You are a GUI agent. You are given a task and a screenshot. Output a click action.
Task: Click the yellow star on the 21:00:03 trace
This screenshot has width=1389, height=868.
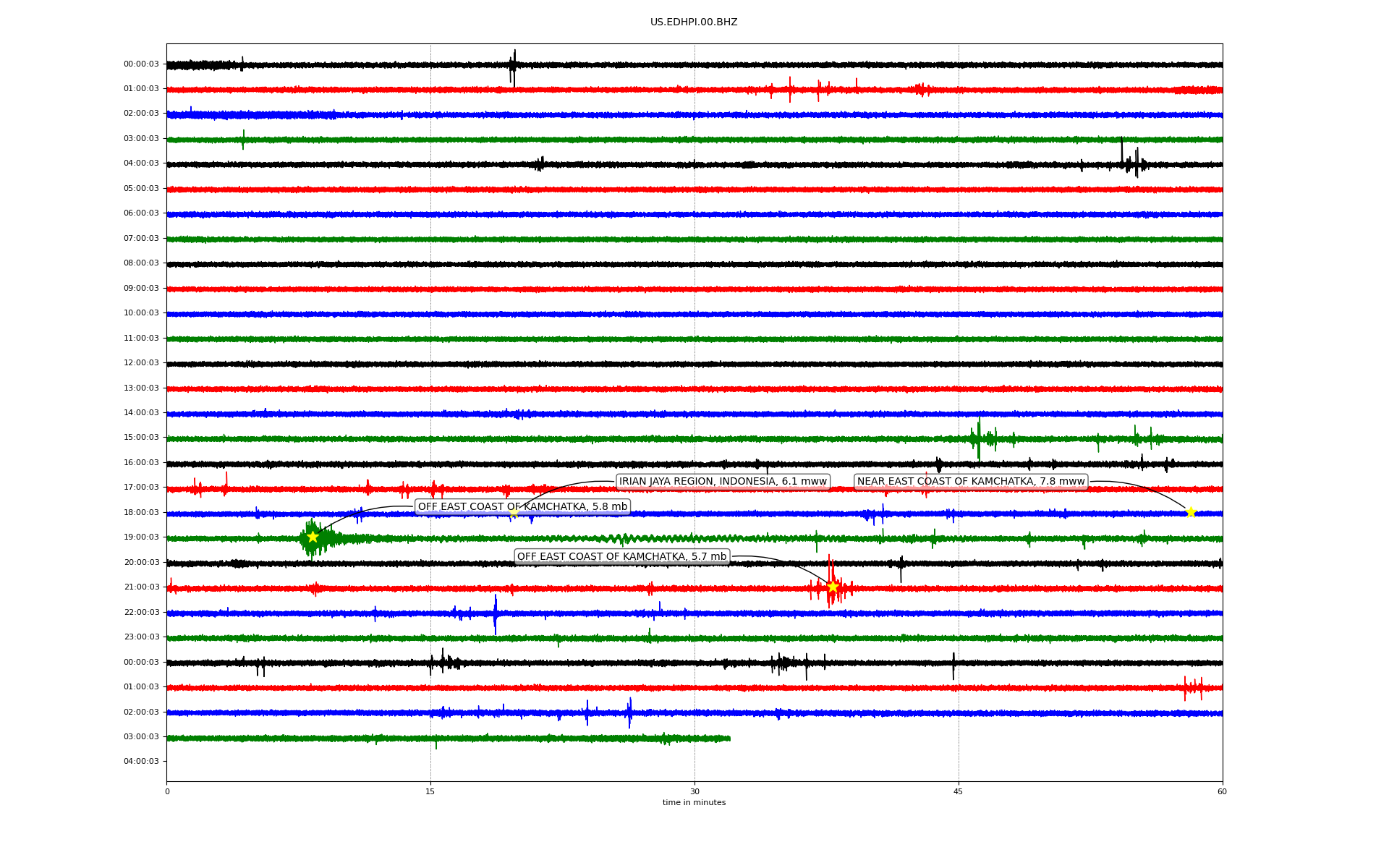(833, 587)
